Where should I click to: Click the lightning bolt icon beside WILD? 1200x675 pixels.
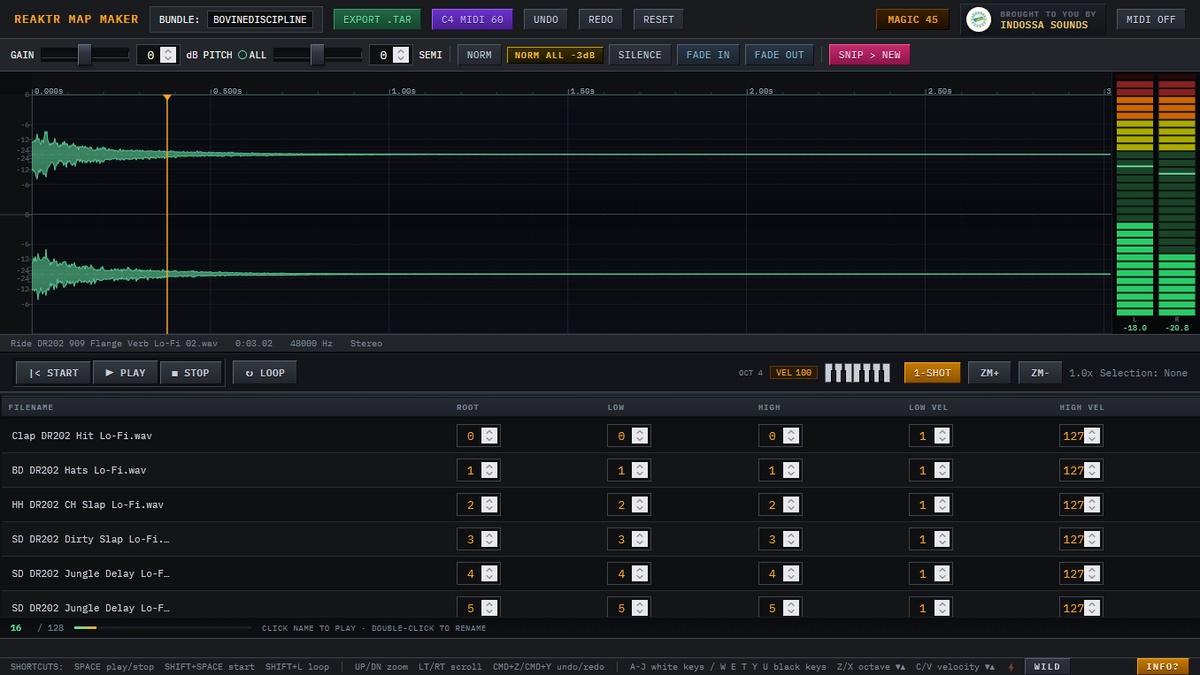pyautogui.click(x=1011, y=667)
